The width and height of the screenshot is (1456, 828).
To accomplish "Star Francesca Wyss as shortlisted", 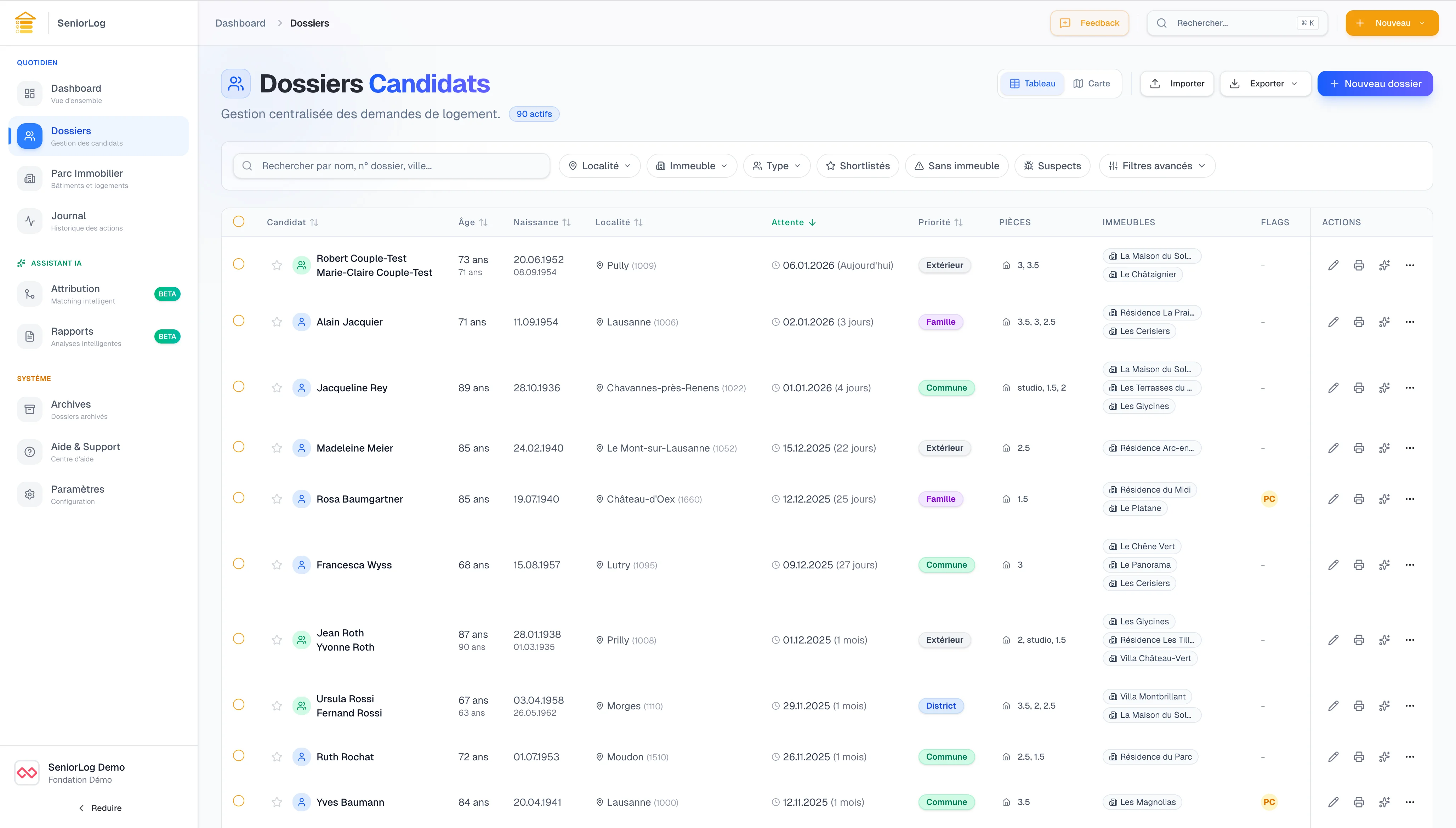I will [277, 565].
